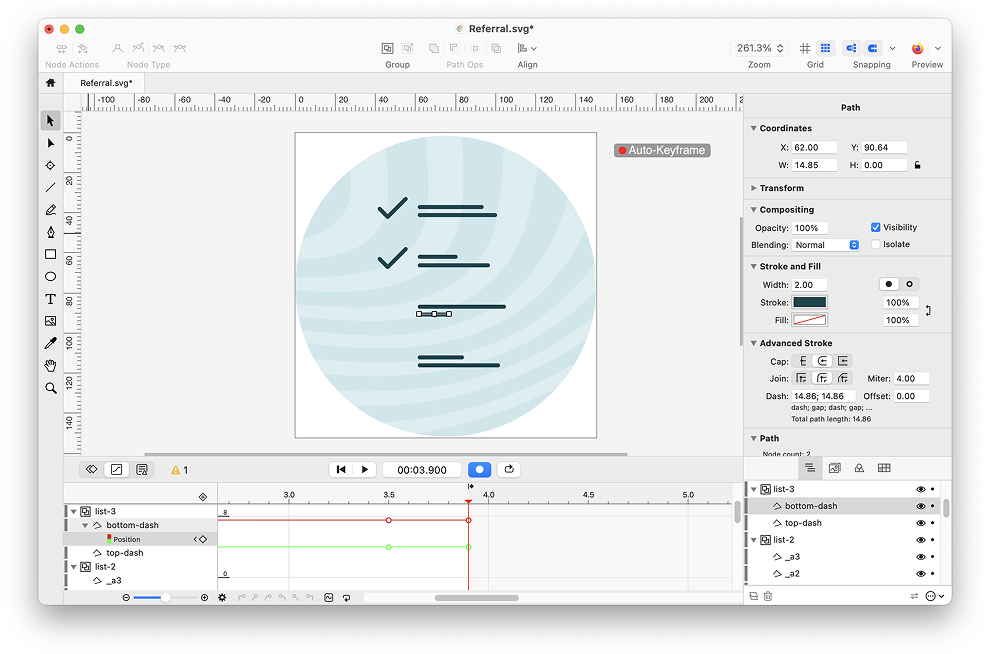
Task: Pick the Zoom magnifier tool
Action: coord(50,388)
